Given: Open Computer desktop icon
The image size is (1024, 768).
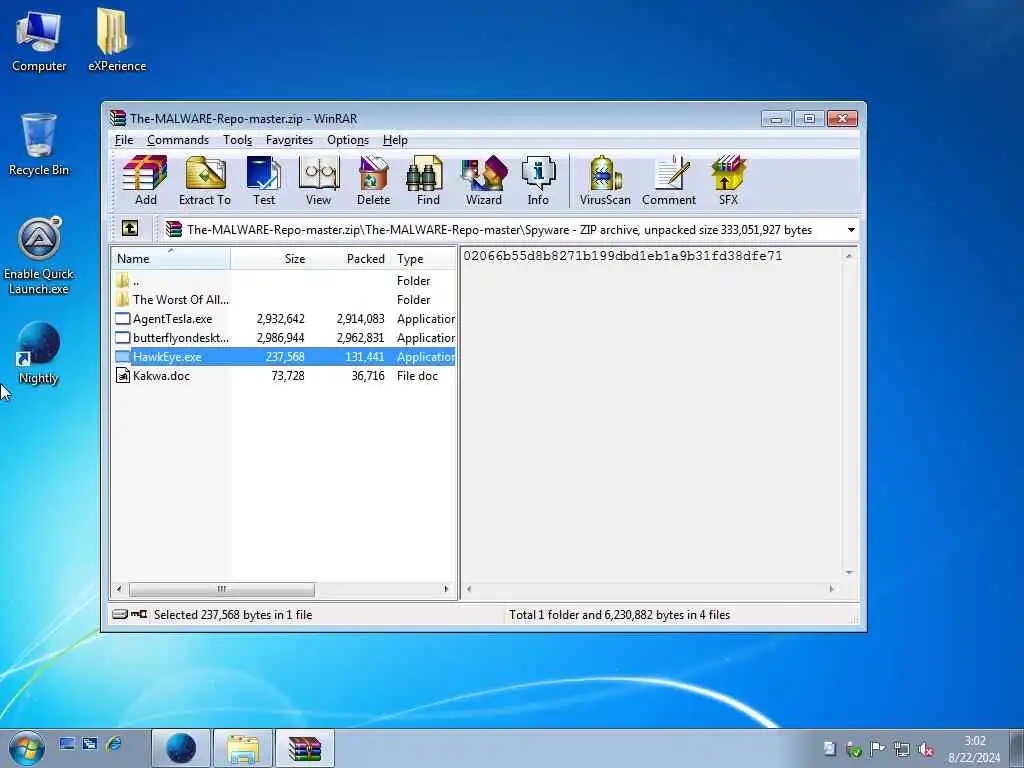Looking at the screenshot, I should click(x=39, y=41).
